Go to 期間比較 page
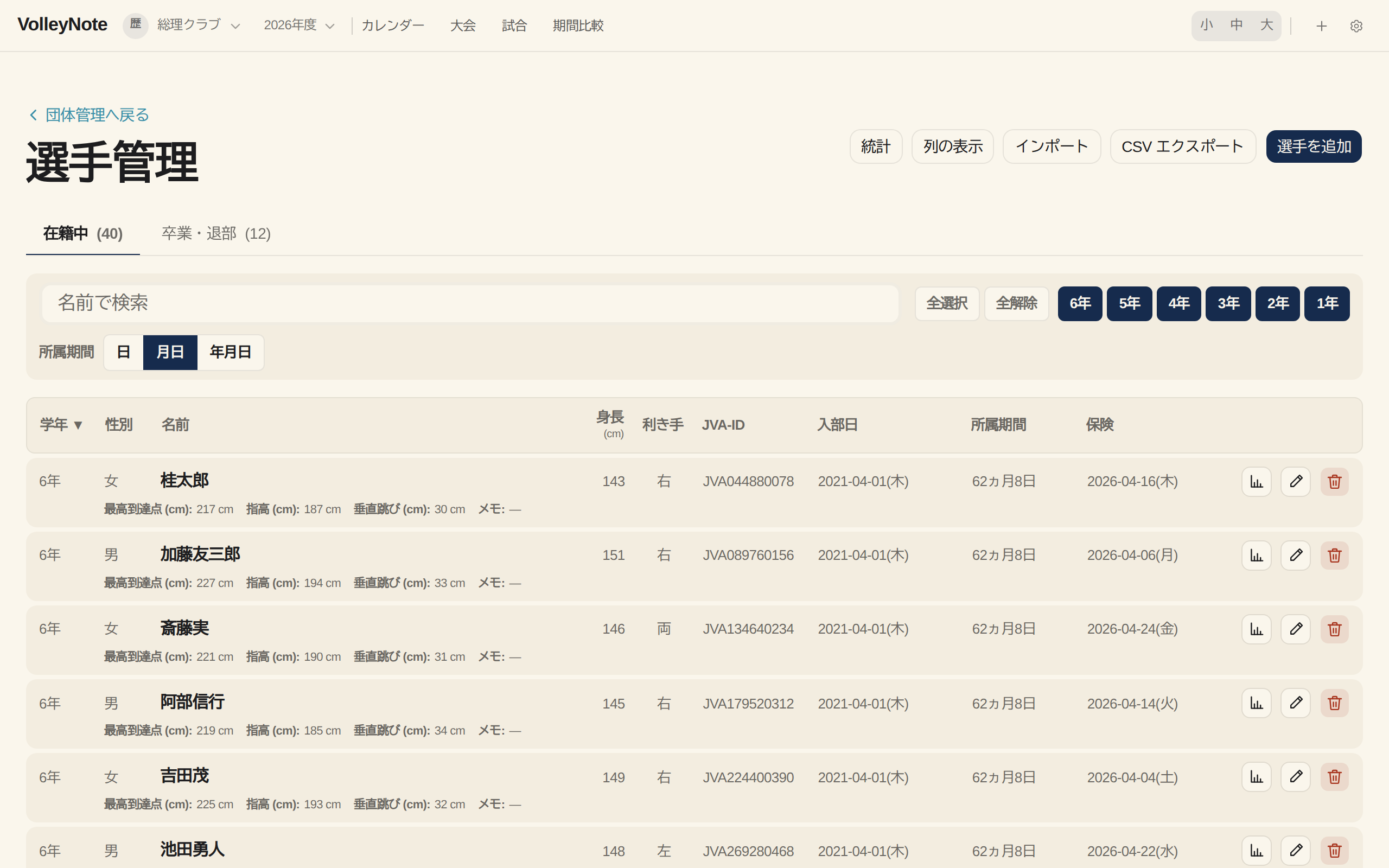1389x868 pixels. 578,26
